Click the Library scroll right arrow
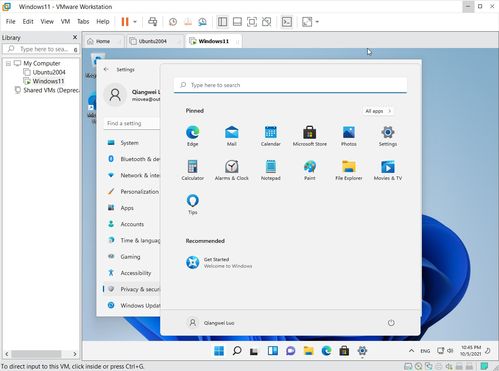499x371 pixels. click(x=75, y=354)
